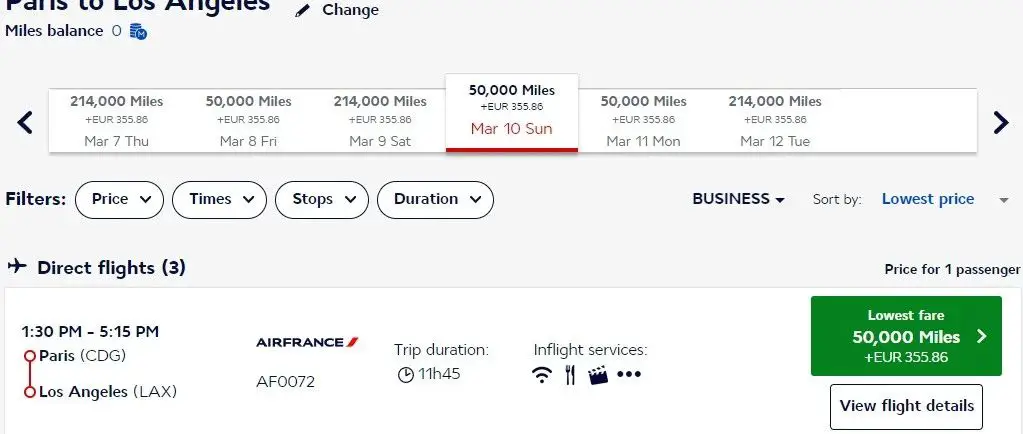Click the Air France airline logo

(x=307, y=342)
